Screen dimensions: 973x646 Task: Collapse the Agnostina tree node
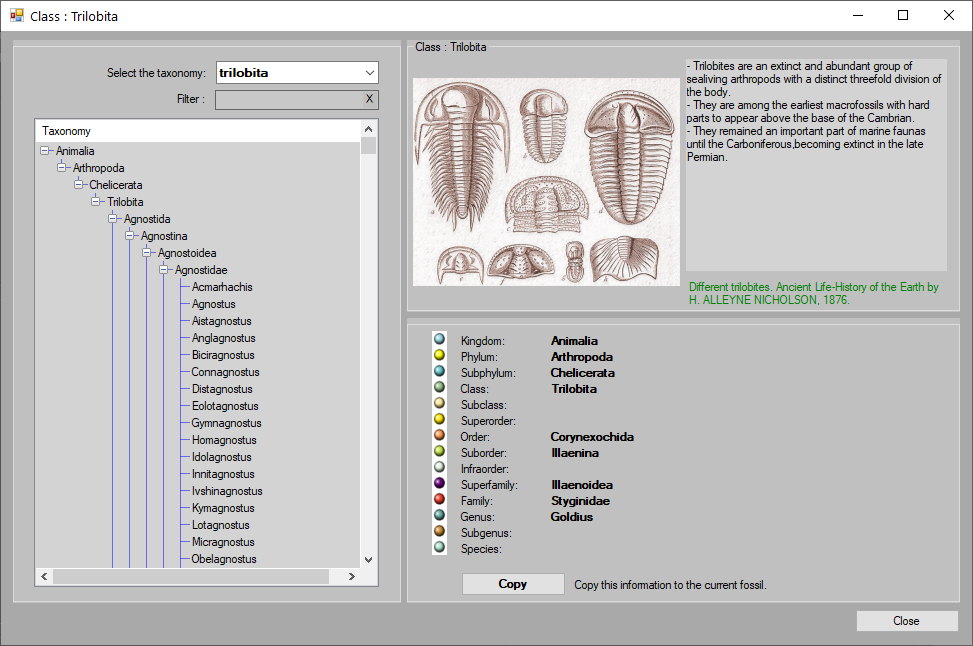[129, 236]
